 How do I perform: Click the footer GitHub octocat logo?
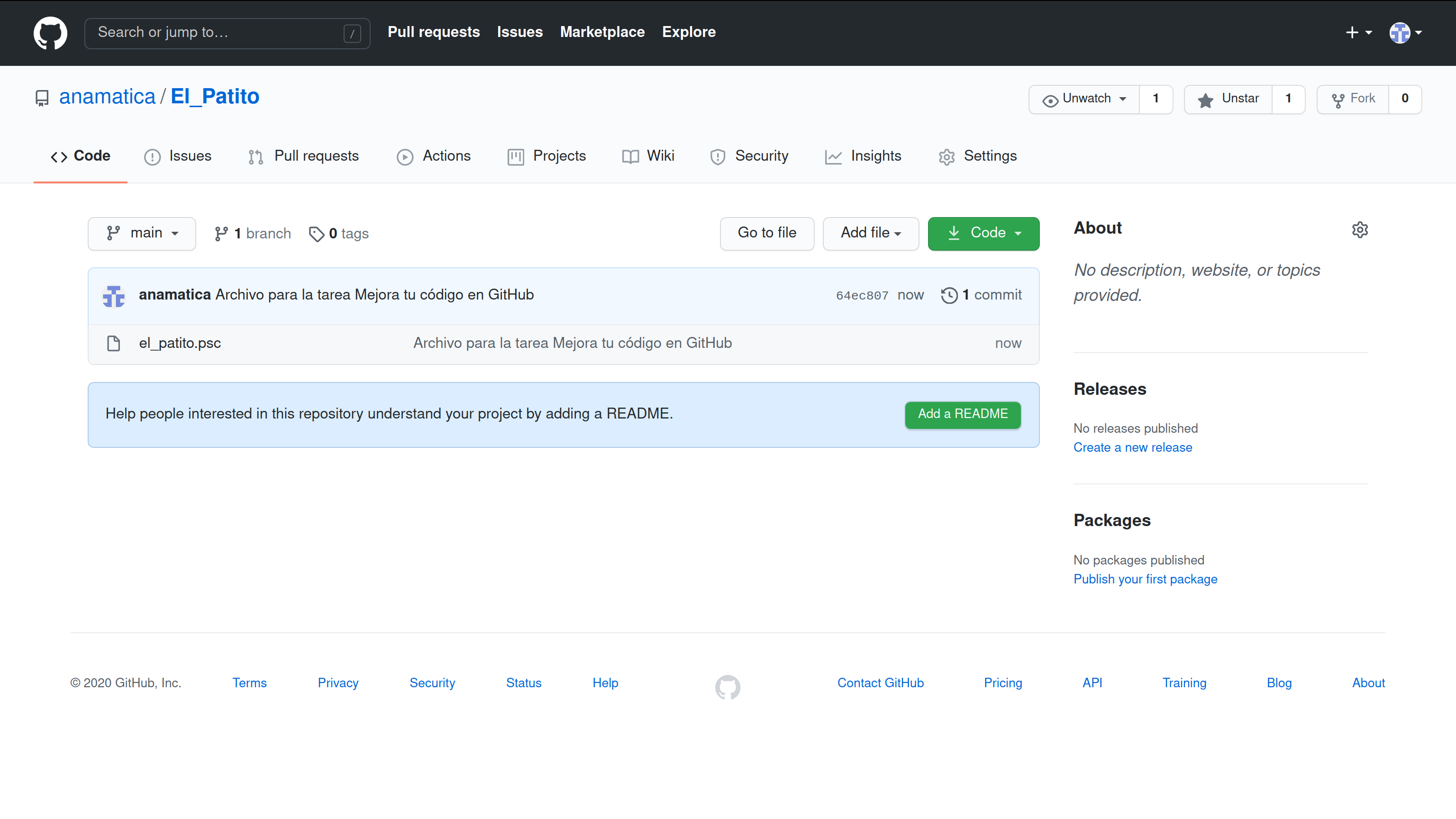[x=728, y=687]
